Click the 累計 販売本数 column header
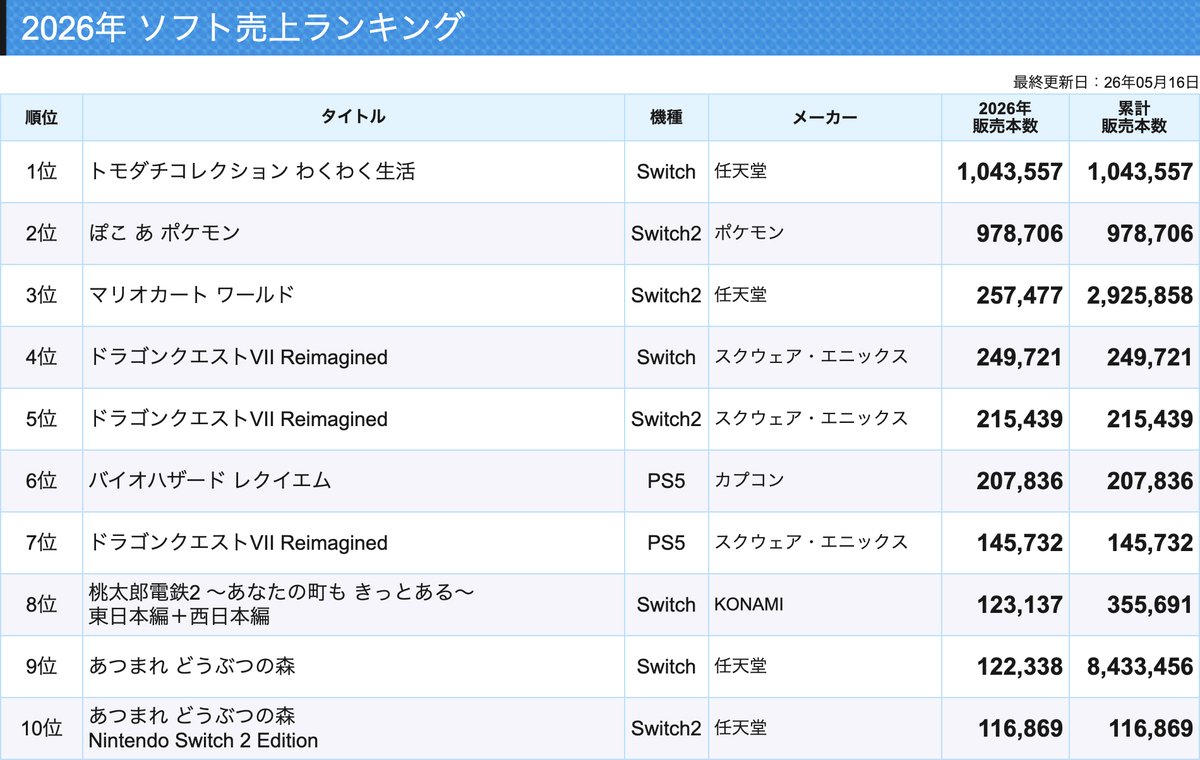The height and width of the screenshot is (760, 1200). [x=1134, y=117]
